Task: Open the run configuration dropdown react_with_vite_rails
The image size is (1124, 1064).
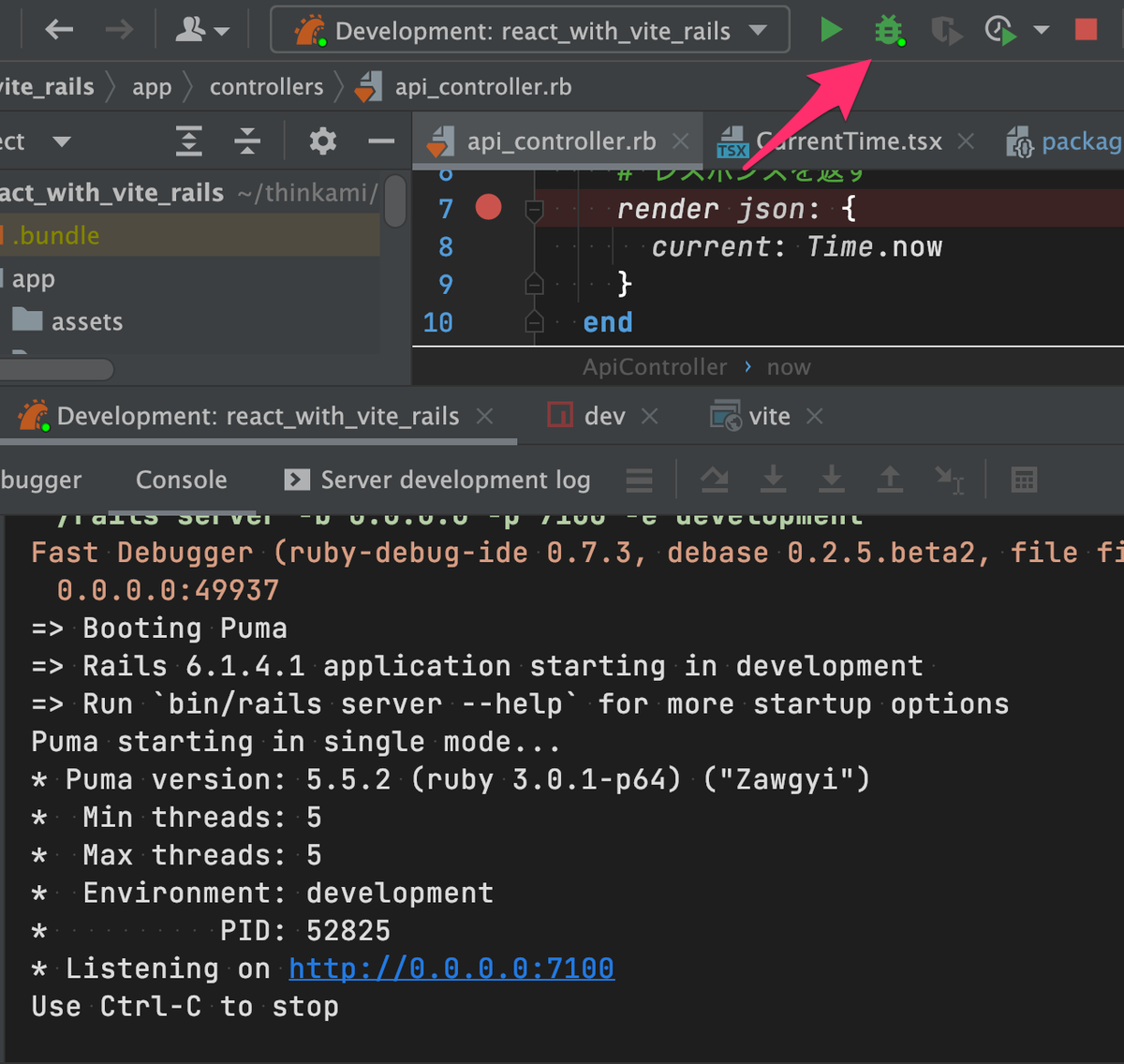Action: click(529, 30)
